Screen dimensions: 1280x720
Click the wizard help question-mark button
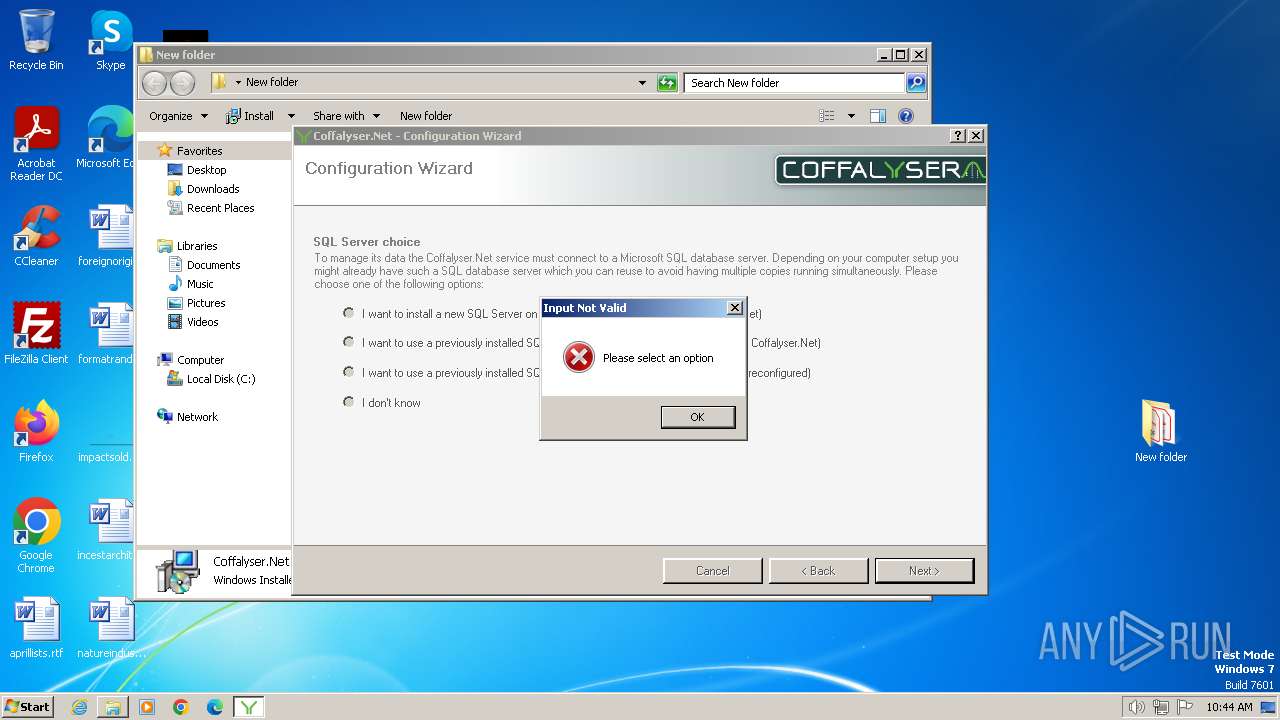pyautogui.click(x=958, y=135)
